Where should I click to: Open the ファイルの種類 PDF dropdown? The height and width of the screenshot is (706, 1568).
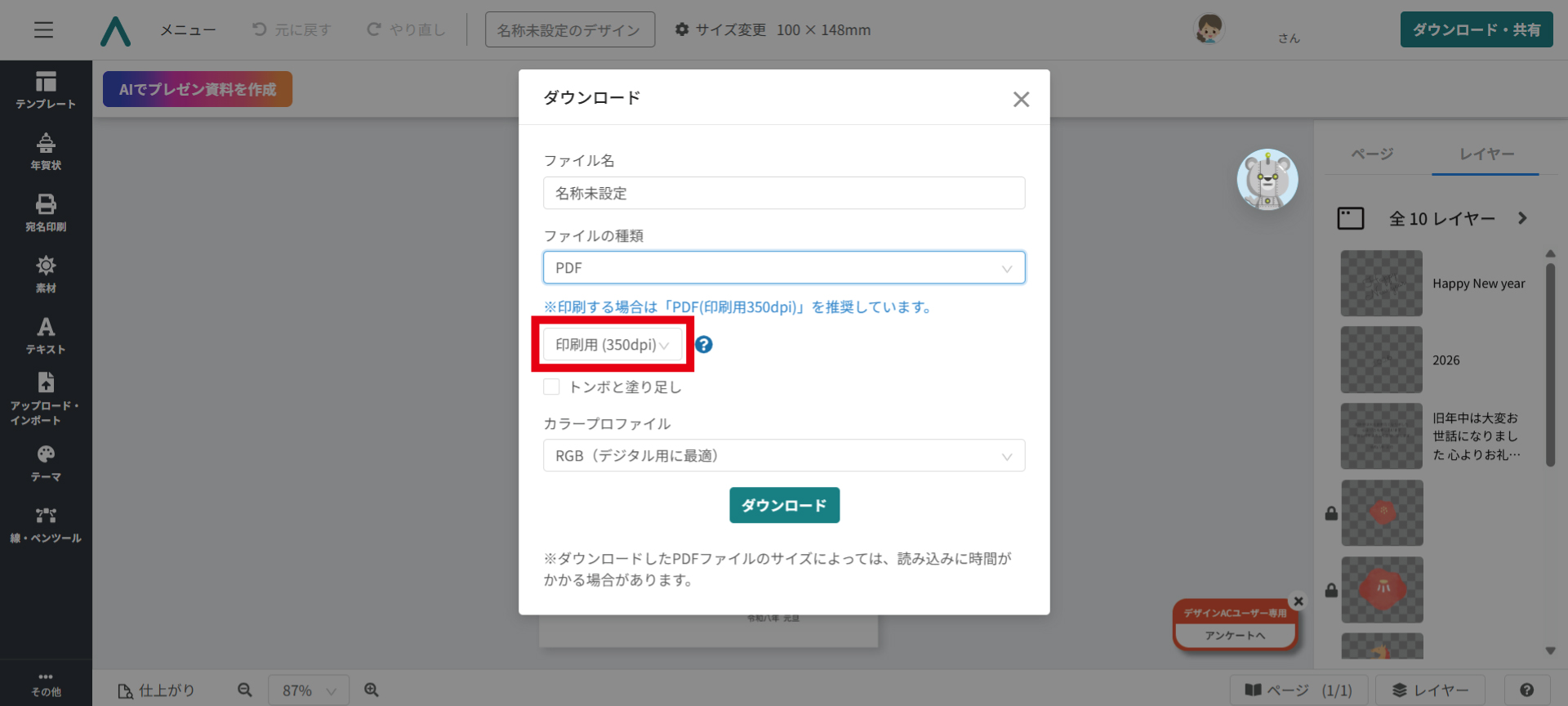[783, 268]
